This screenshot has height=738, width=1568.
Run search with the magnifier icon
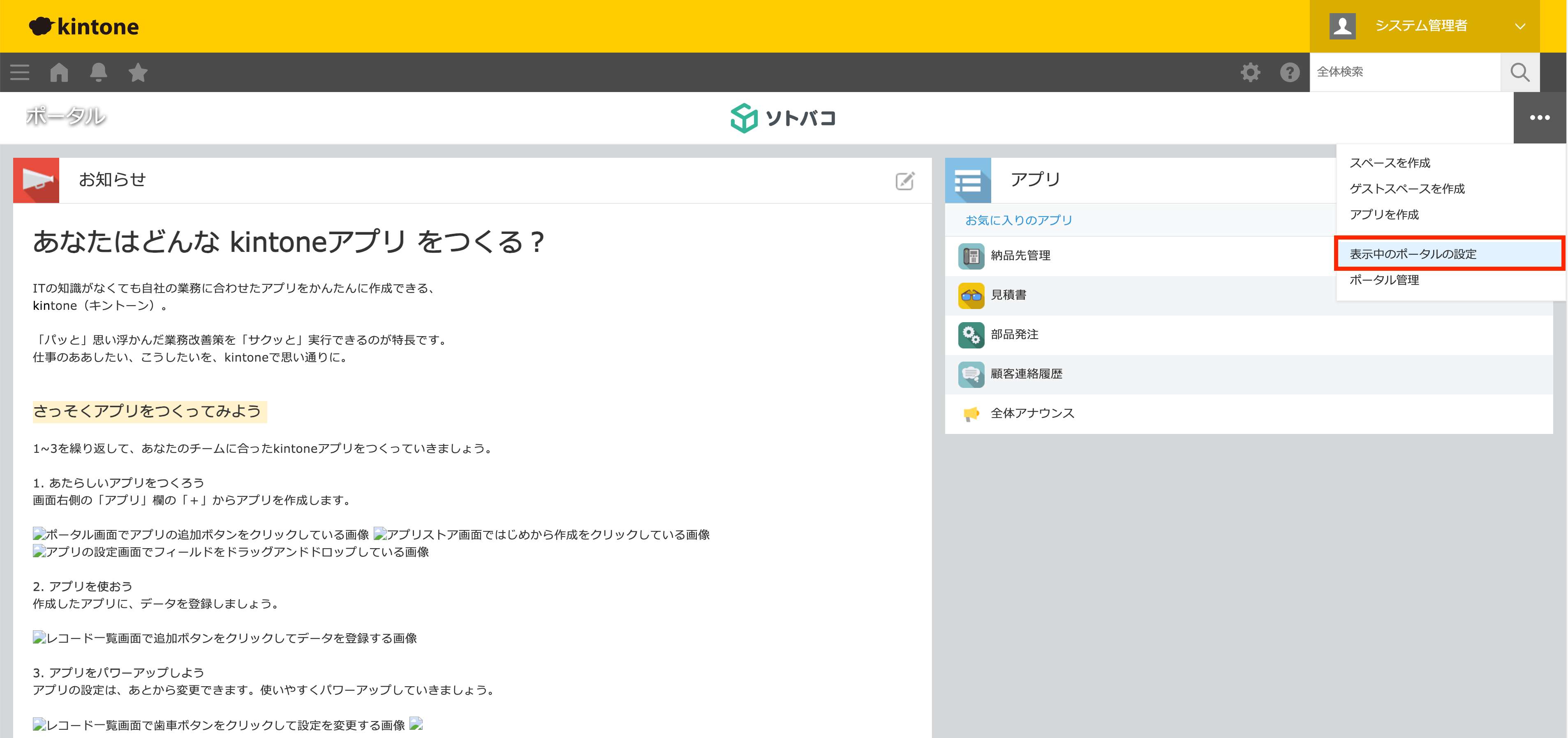tap(1520, 72)
